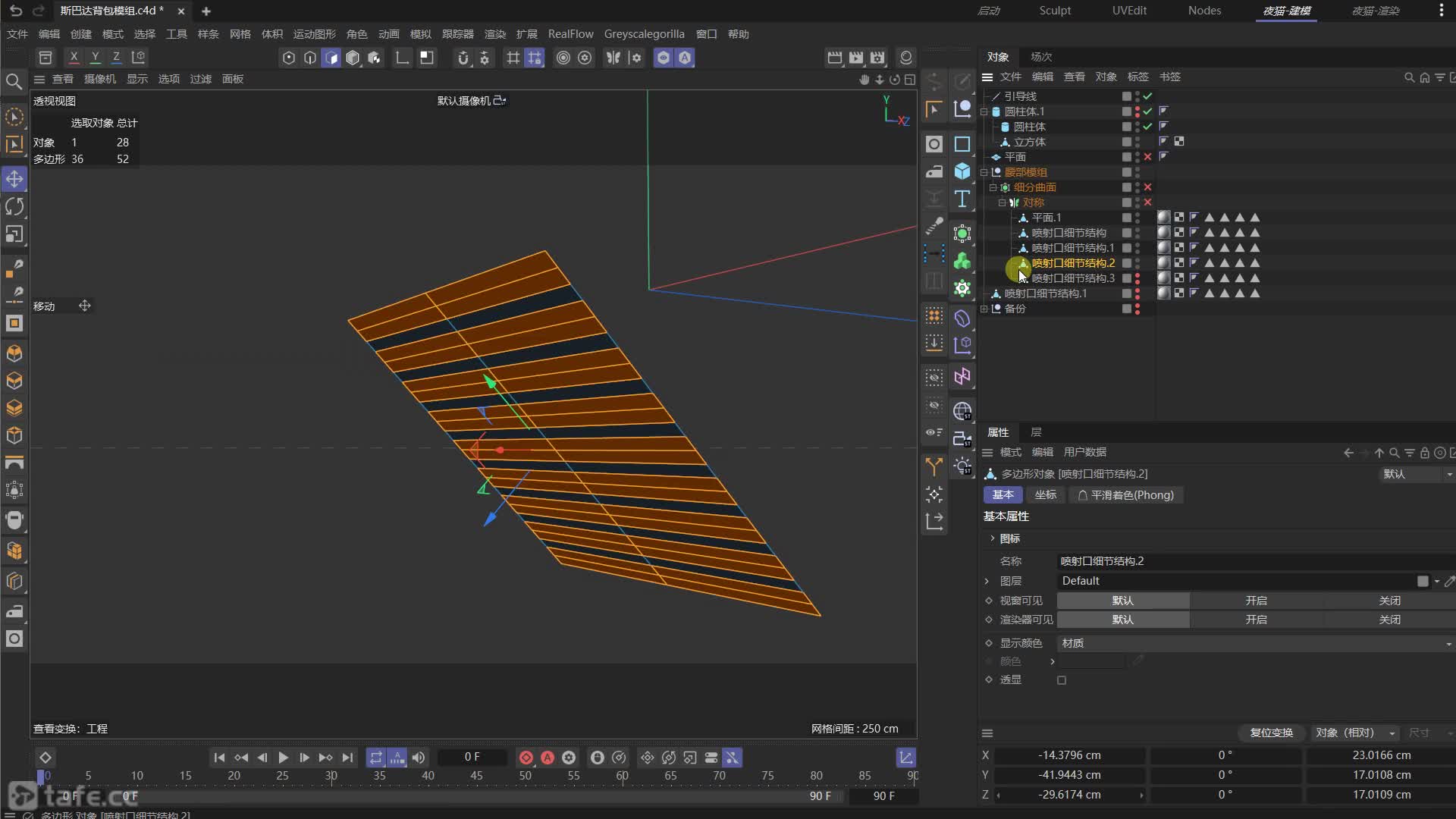
Task: Toggle the 平面 object's red X enable mark
Action: (1148, 157)
